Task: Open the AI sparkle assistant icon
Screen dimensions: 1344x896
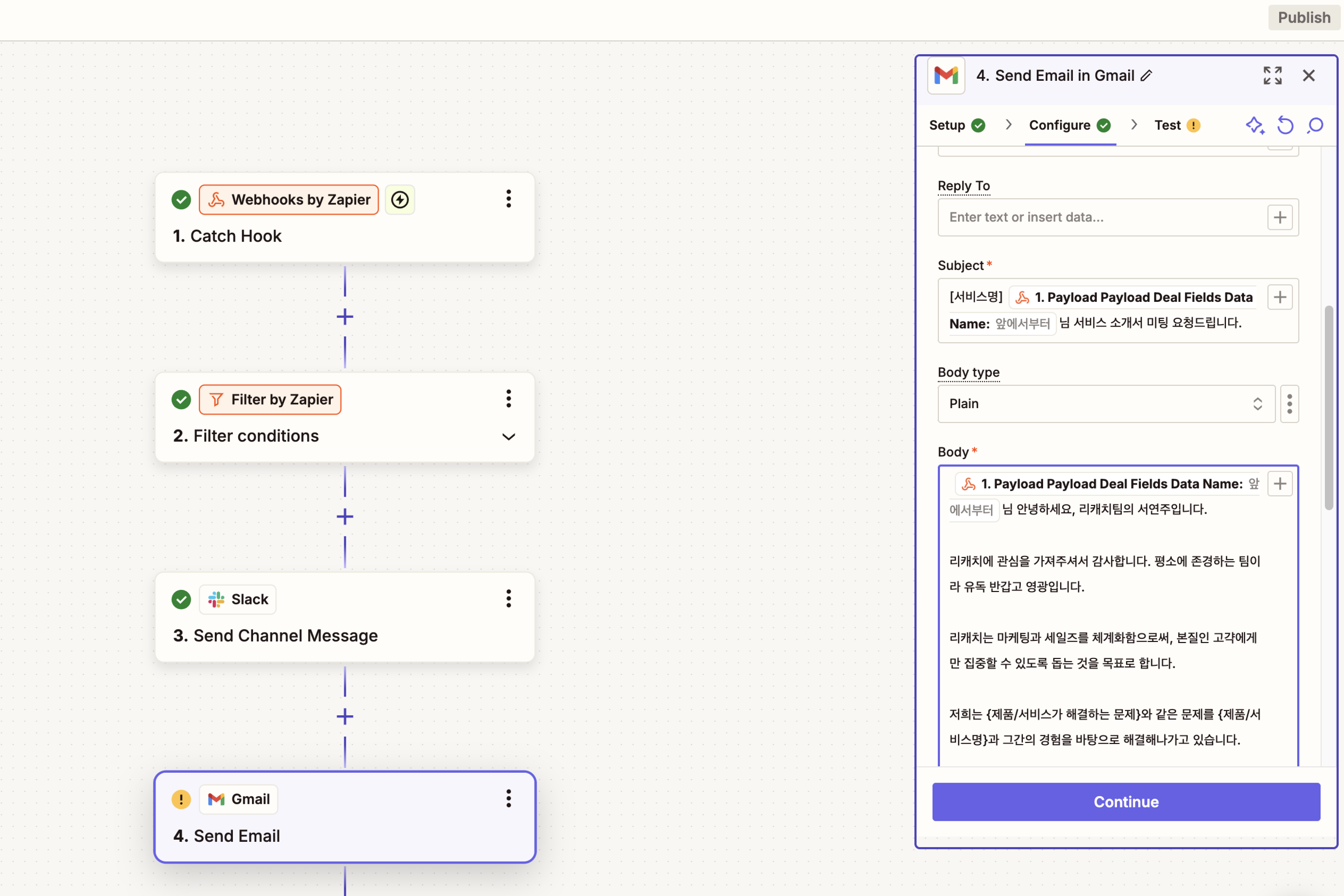Action: coord(1255,125)
